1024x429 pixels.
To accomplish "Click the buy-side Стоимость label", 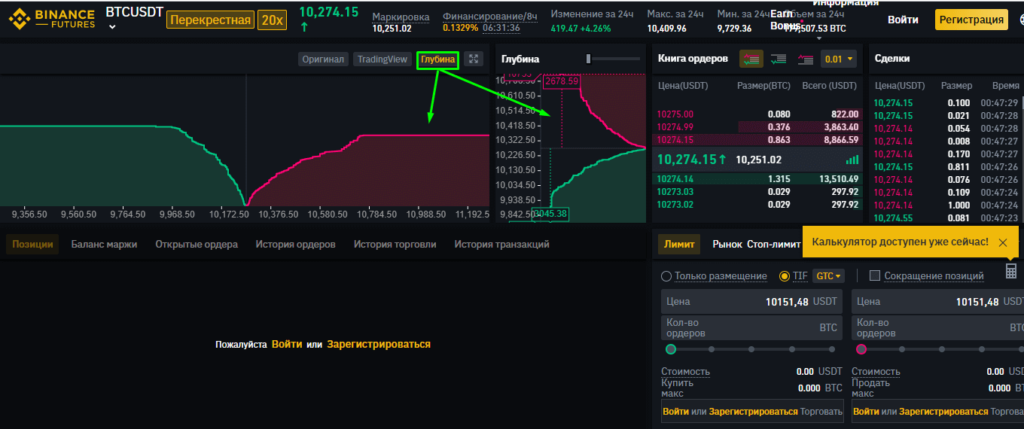I will pyautogui.click(x=685, y=372).
